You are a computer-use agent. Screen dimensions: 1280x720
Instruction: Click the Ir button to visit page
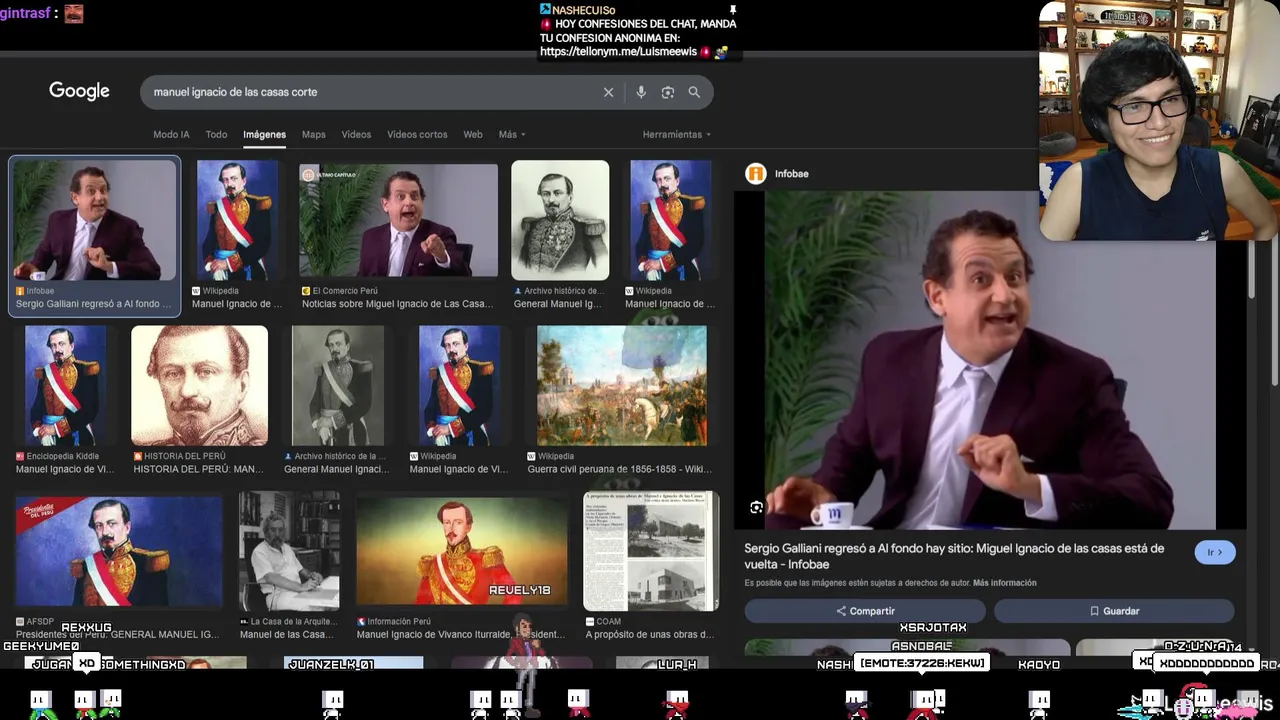1215,552
